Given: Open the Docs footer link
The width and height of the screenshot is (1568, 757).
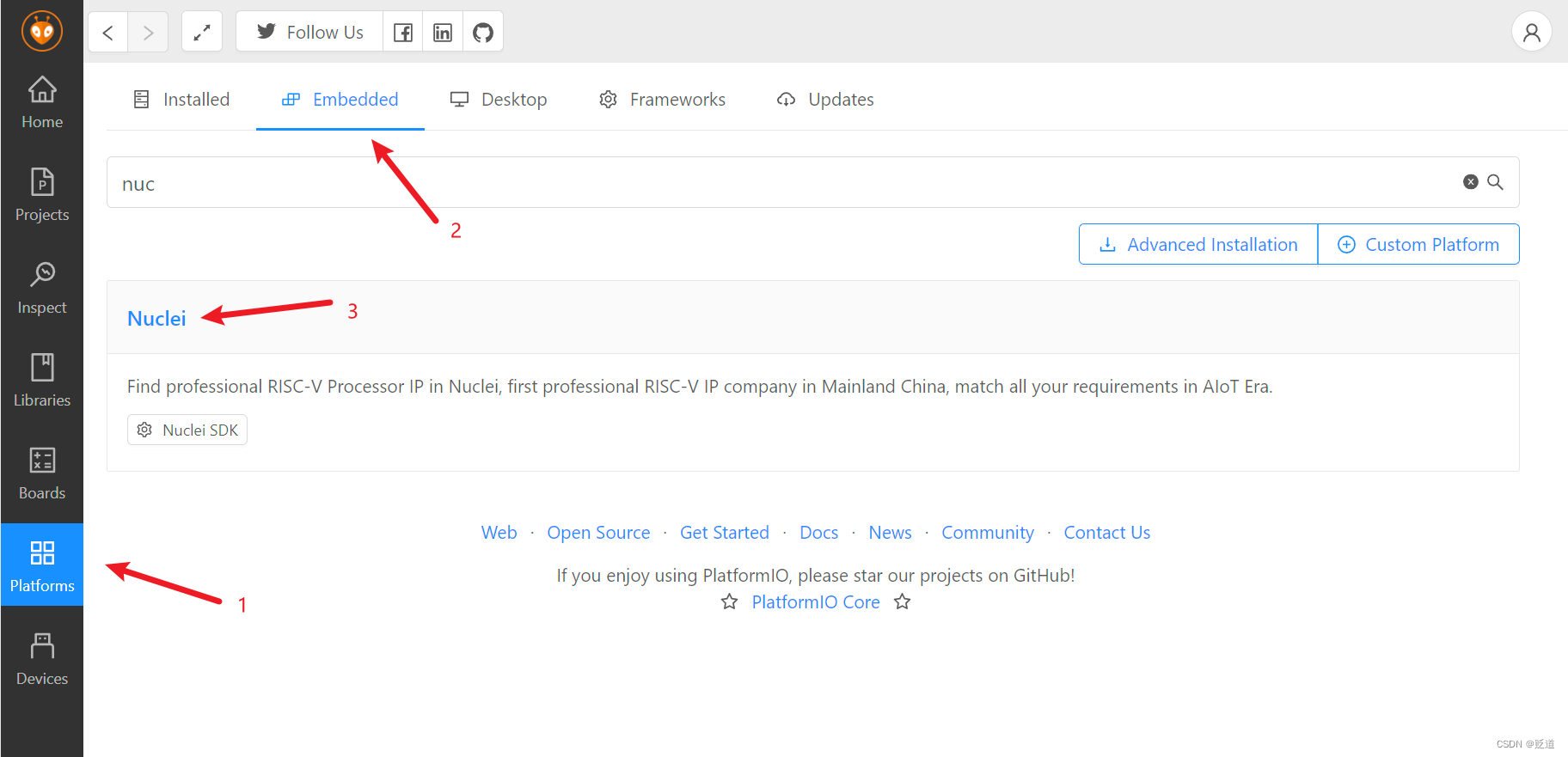Looking at the screenshot, I should [819, 533].
